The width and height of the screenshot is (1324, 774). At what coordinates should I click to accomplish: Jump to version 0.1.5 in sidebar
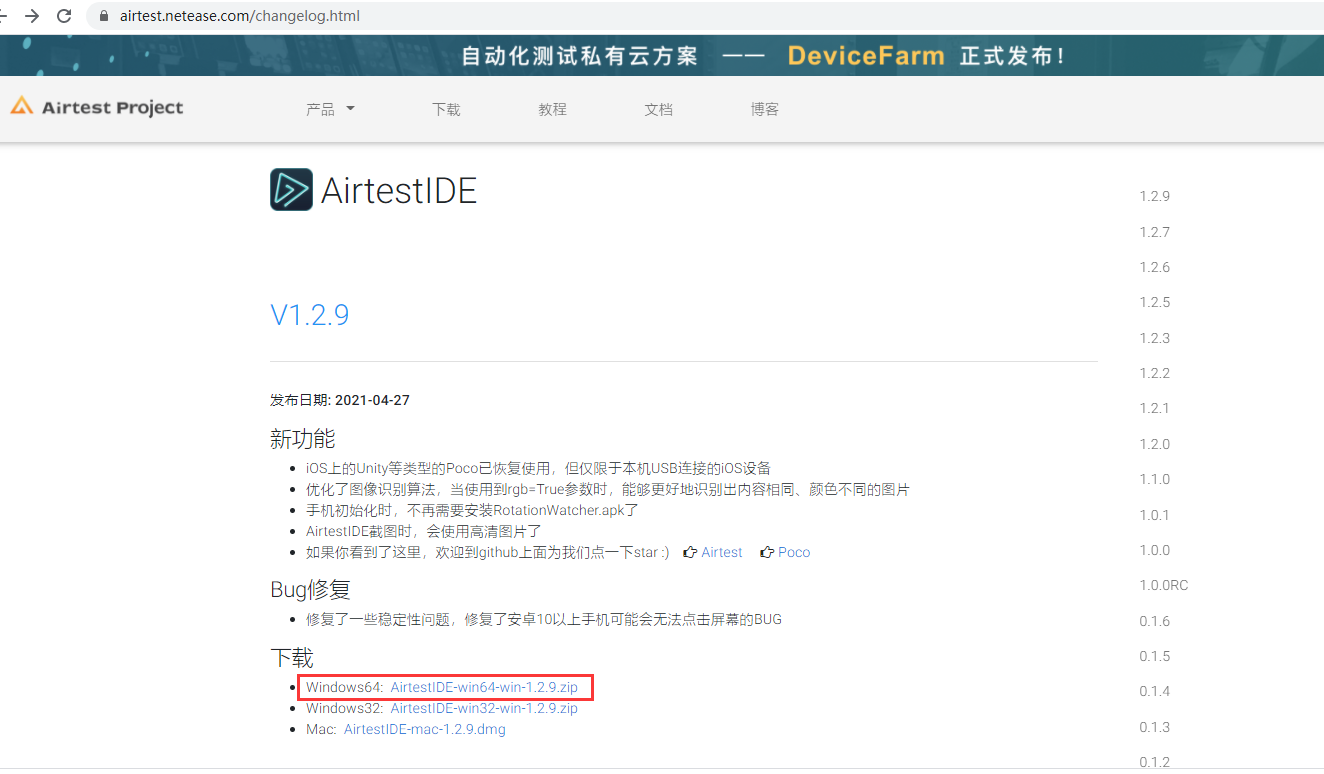[x=1154, y=656]
